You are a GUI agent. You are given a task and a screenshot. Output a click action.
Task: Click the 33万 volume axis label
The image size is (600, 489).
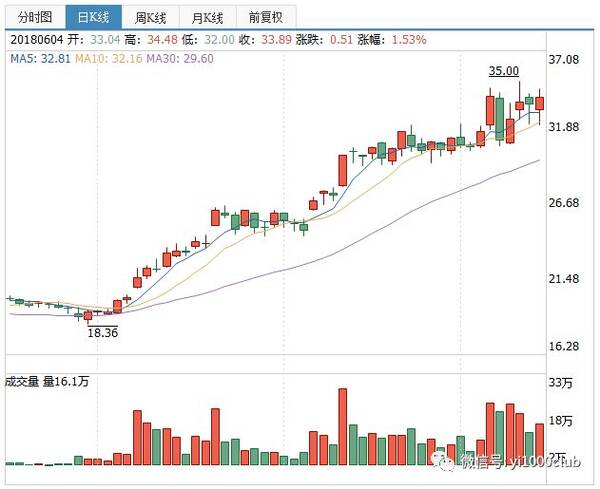pyautogui.click(x=561, y=382)
